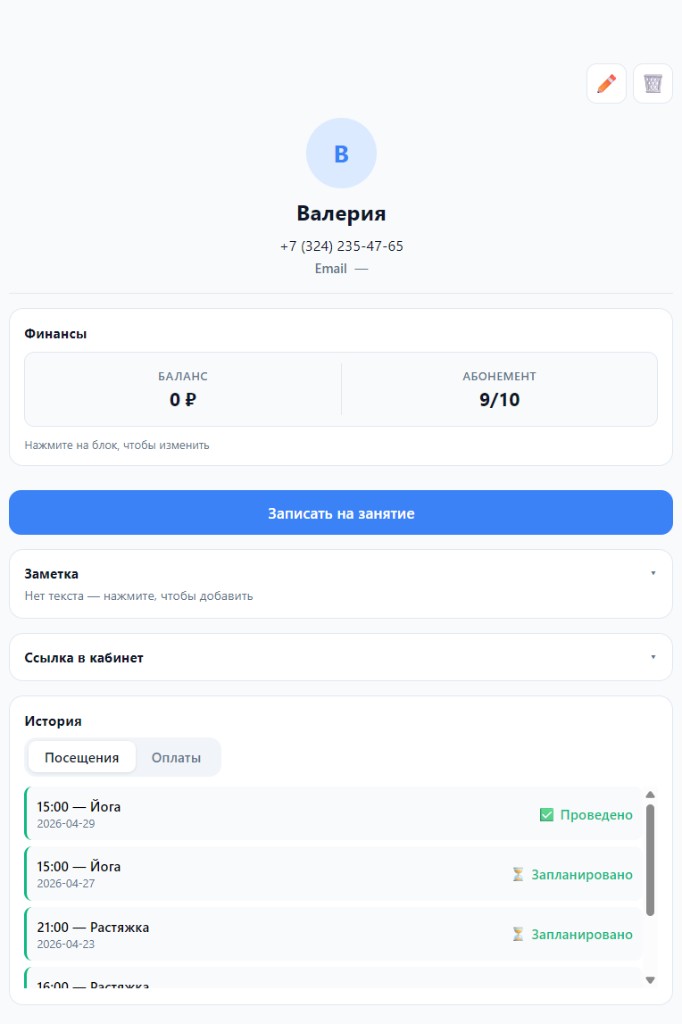Click the Записать на занятие button
Screen dimensions: 682x1024
pos(341,513)
